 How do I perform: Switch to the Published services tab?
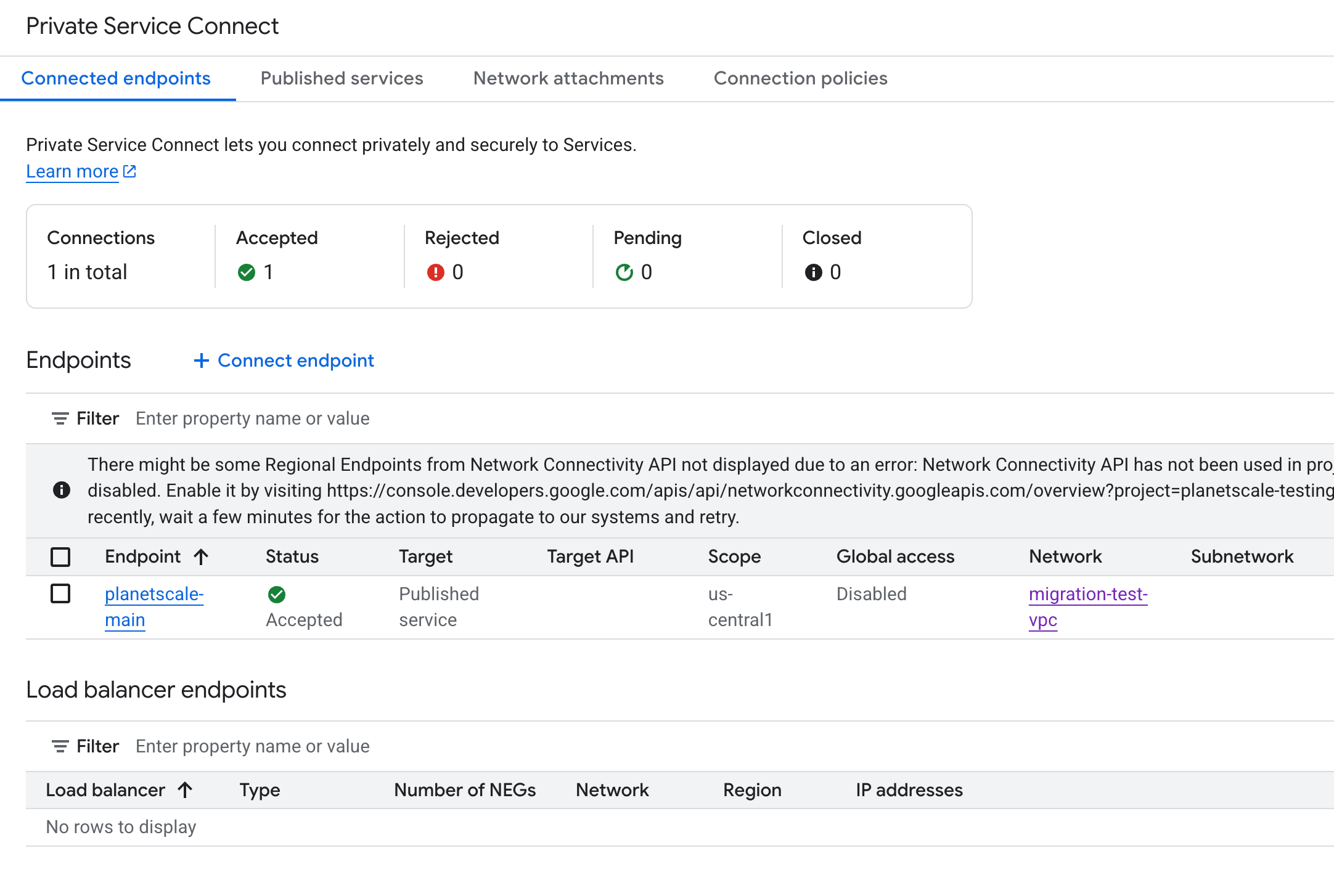(x=342, y=78)
